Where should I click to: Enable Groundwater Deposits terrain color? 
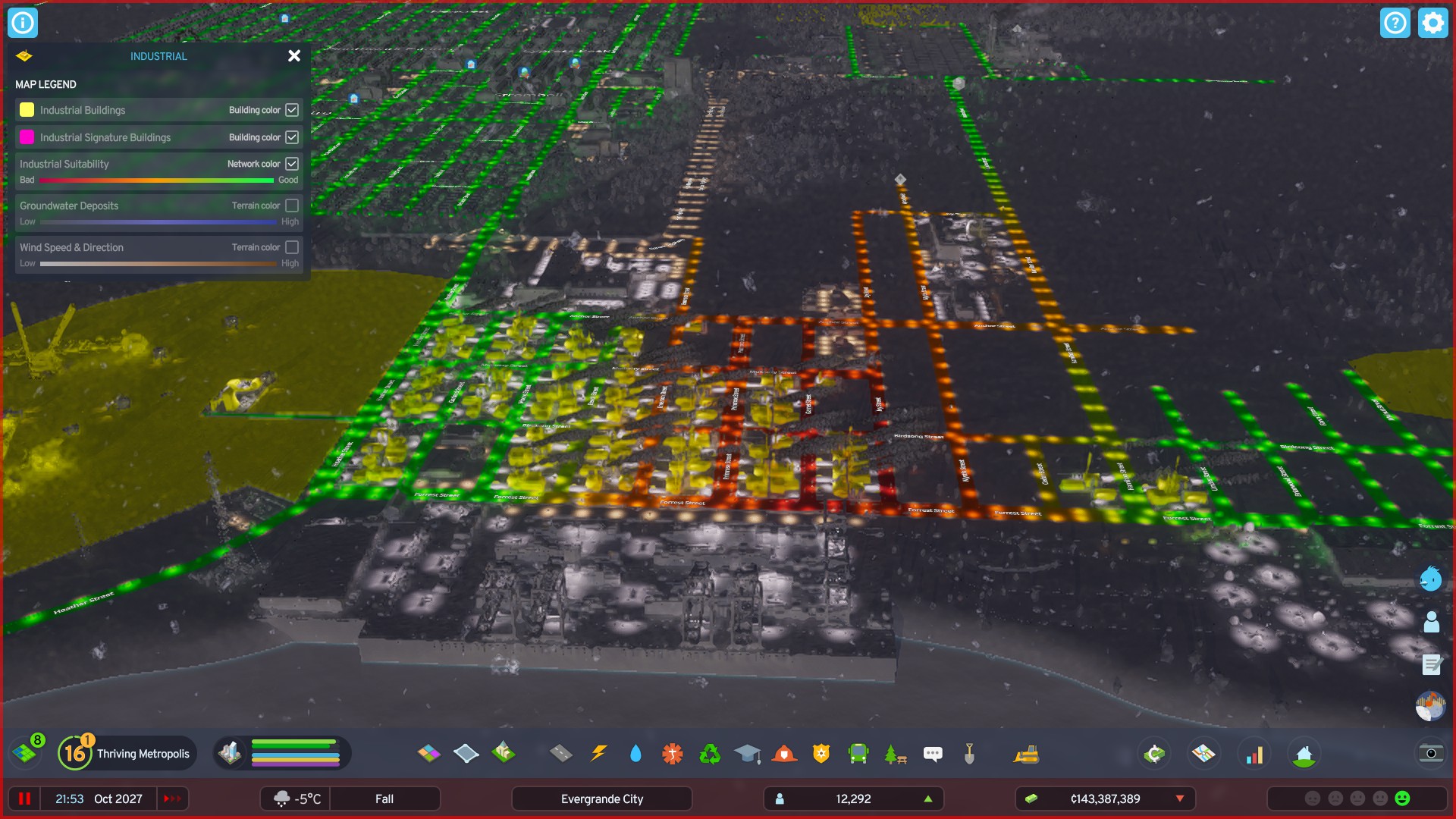292,206
